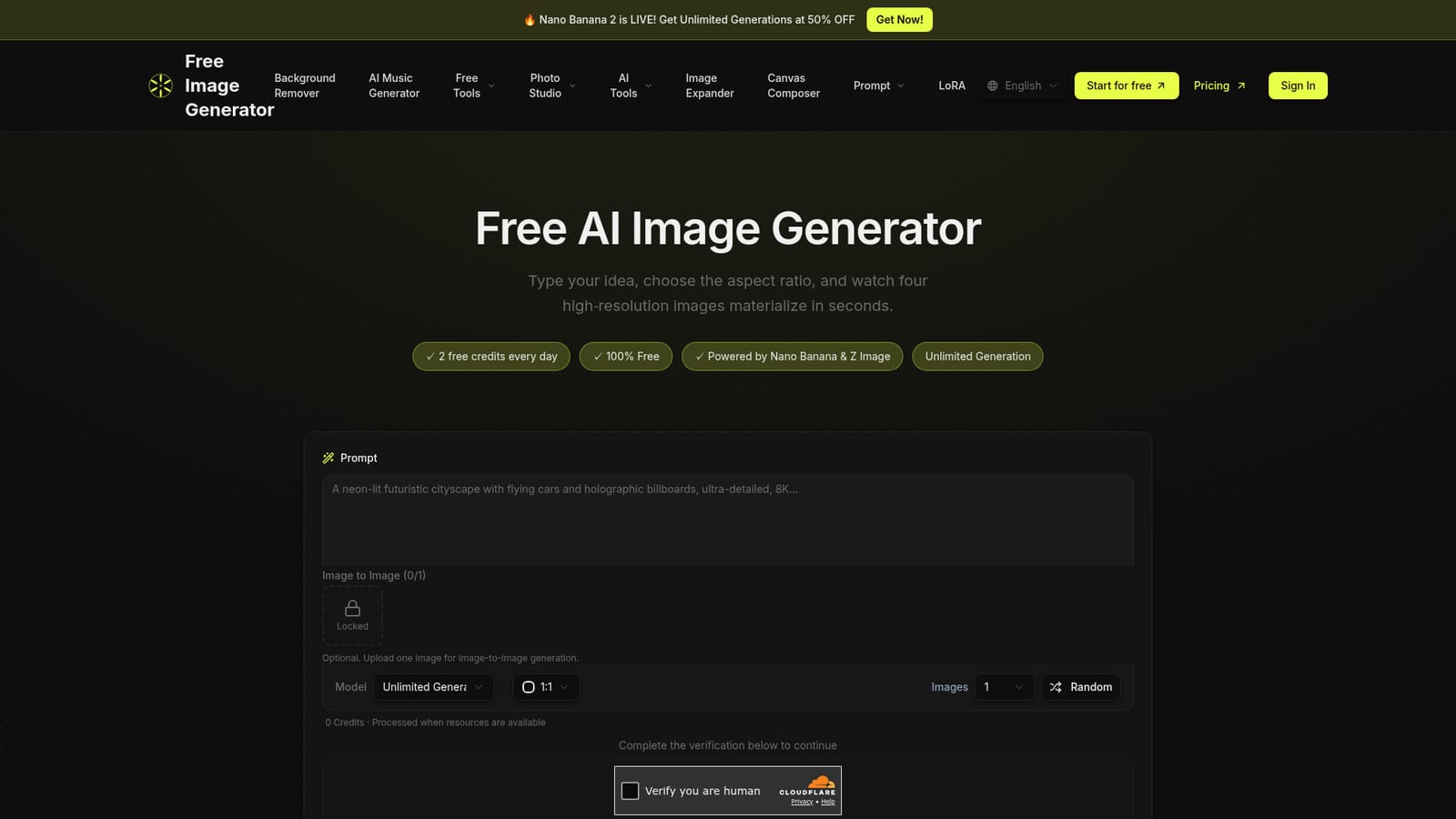
Task: Click the fire emoji in the banner
Action: [x=530, y=20]
